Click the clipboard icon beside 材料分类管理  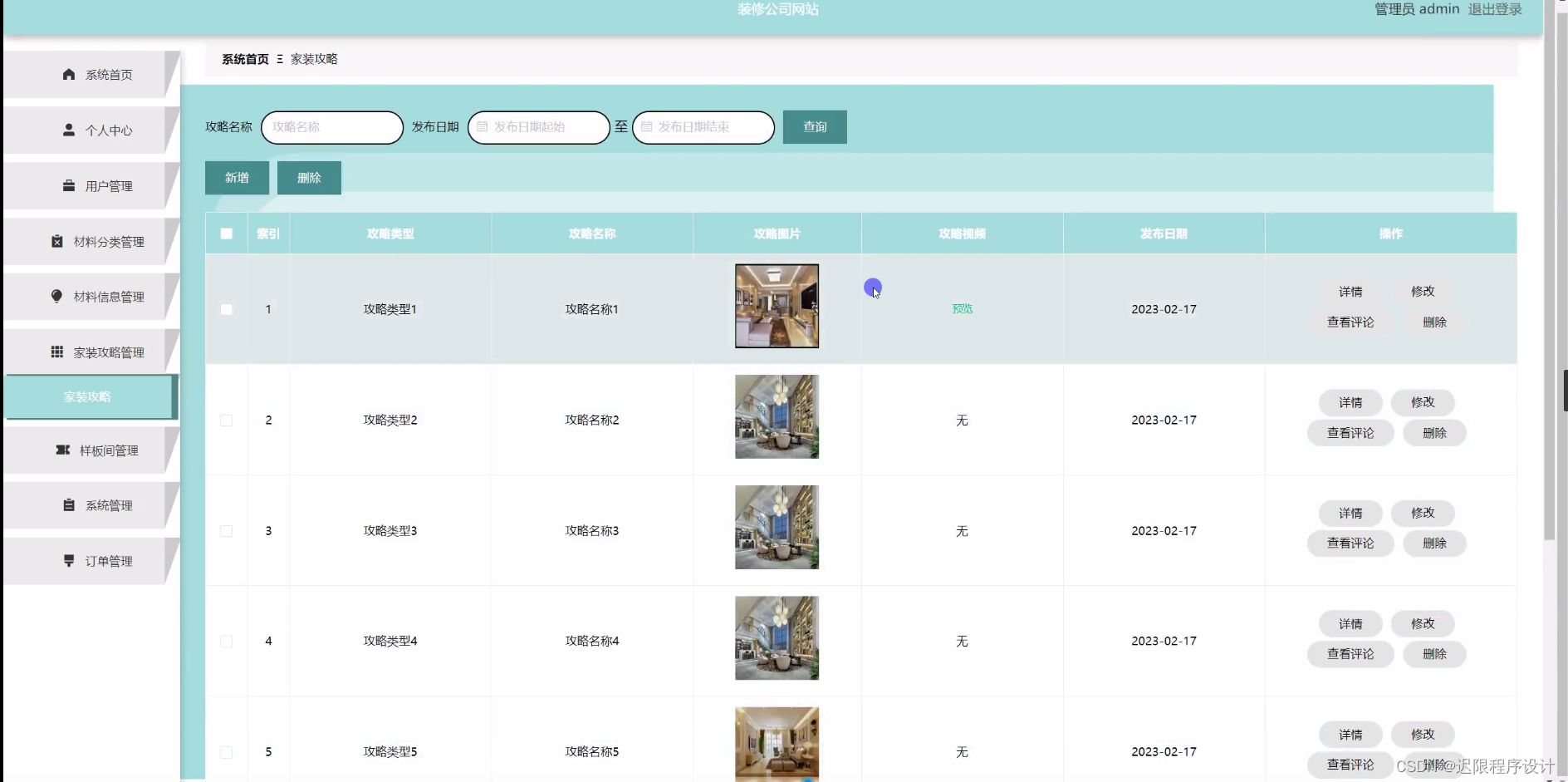point(56,241)
